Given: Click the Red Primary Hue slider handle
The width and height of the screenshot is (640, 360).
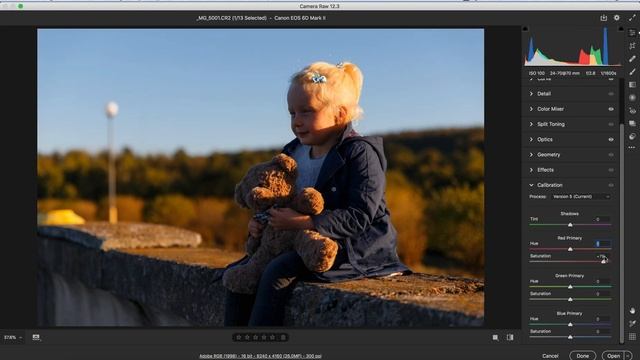Looking at the screenshot, I should coord(570,249).
